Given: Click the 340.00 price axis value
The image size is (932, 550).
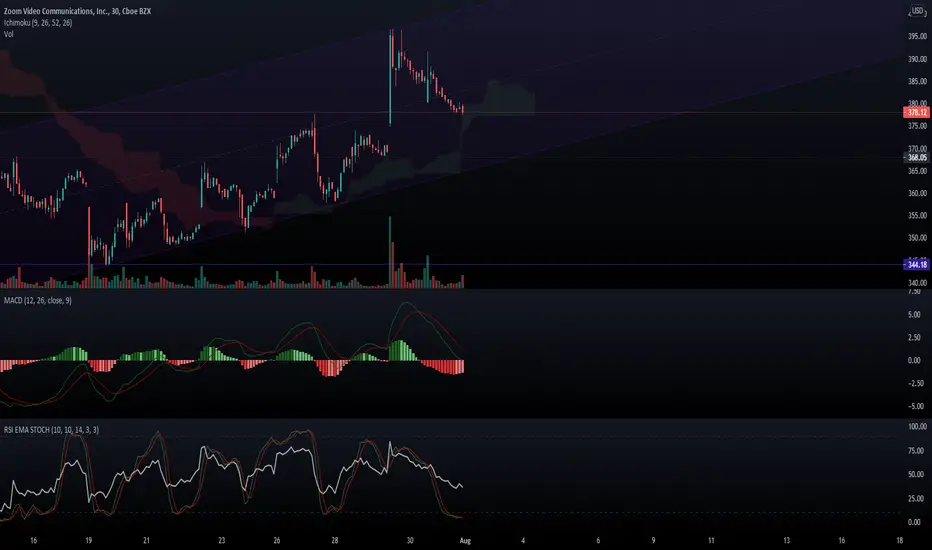Looking at the screenshot, I should tap(917, 283).
